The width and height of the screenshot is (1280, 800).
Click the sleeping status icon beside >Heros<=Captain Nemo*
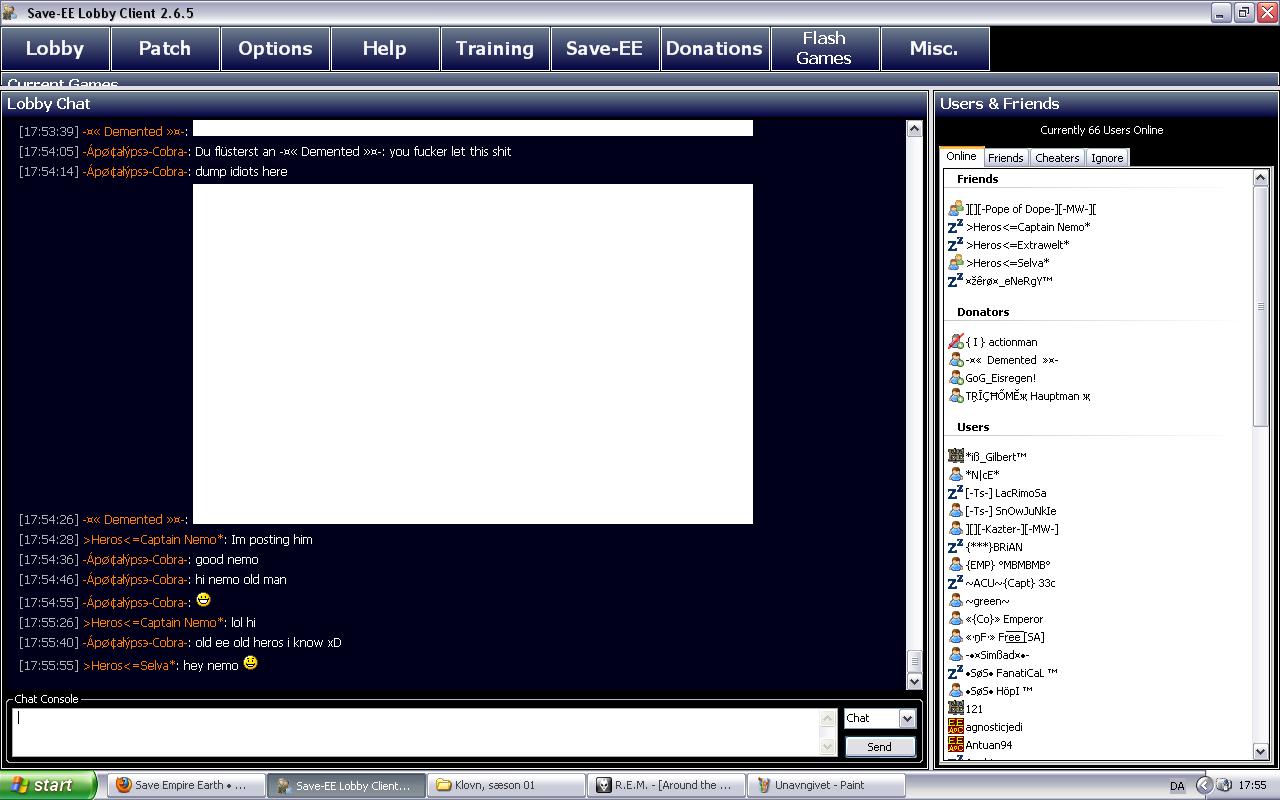coord(955,227)
